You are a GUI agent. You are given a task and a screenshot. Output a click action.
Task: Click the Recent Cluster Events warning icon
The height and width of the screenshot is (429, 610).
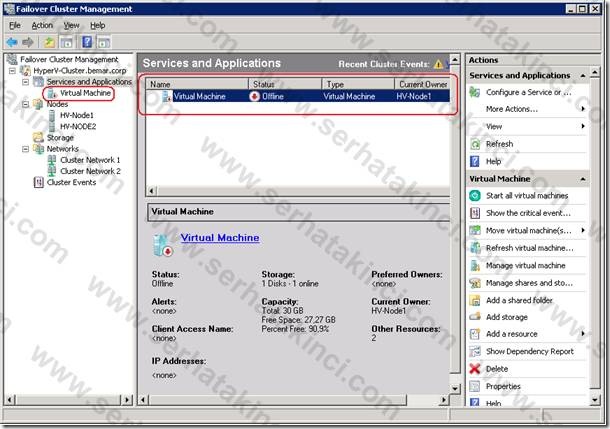point(438,64)
